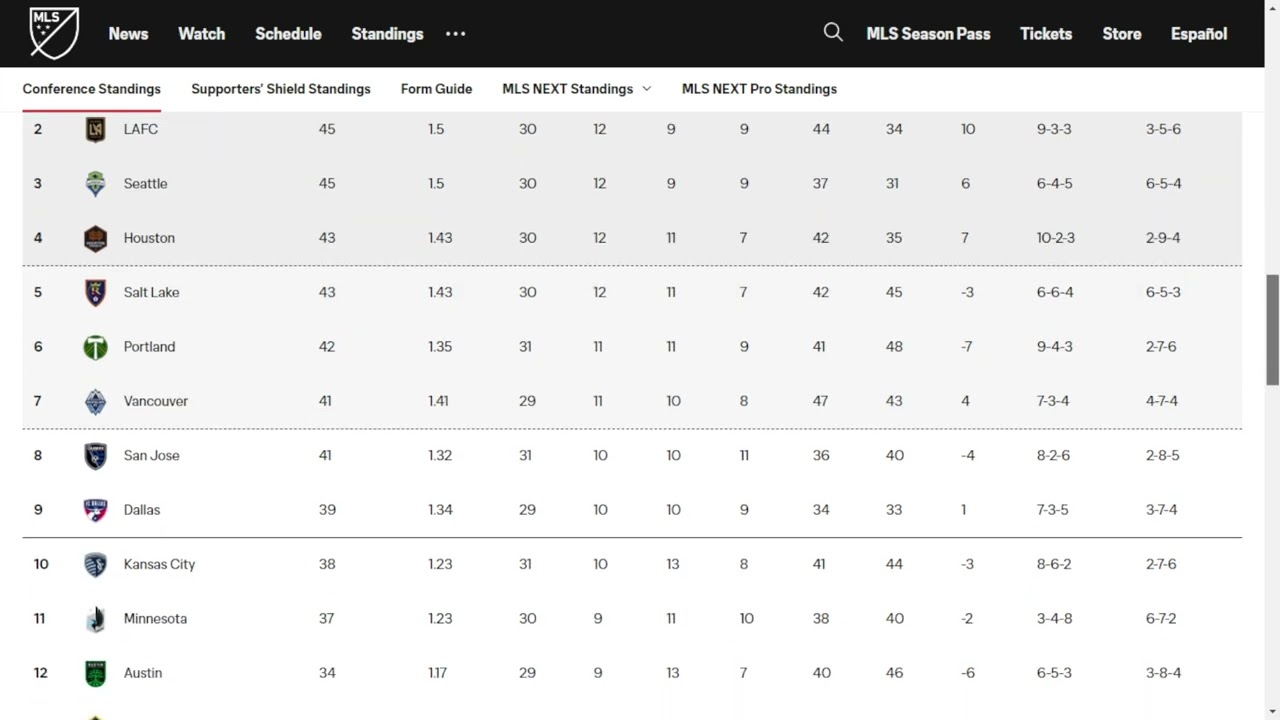Select Austin's points per game 1.17
This screenshot has width=1280, height=720.
pos(437,673)
